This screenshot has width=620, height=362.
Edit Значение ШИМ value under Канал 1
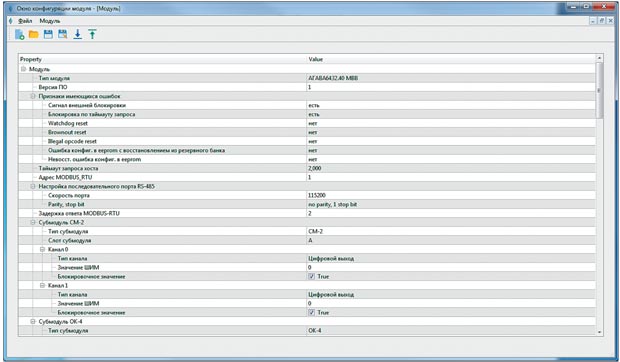pyautogui.click(x=451, y=304)
